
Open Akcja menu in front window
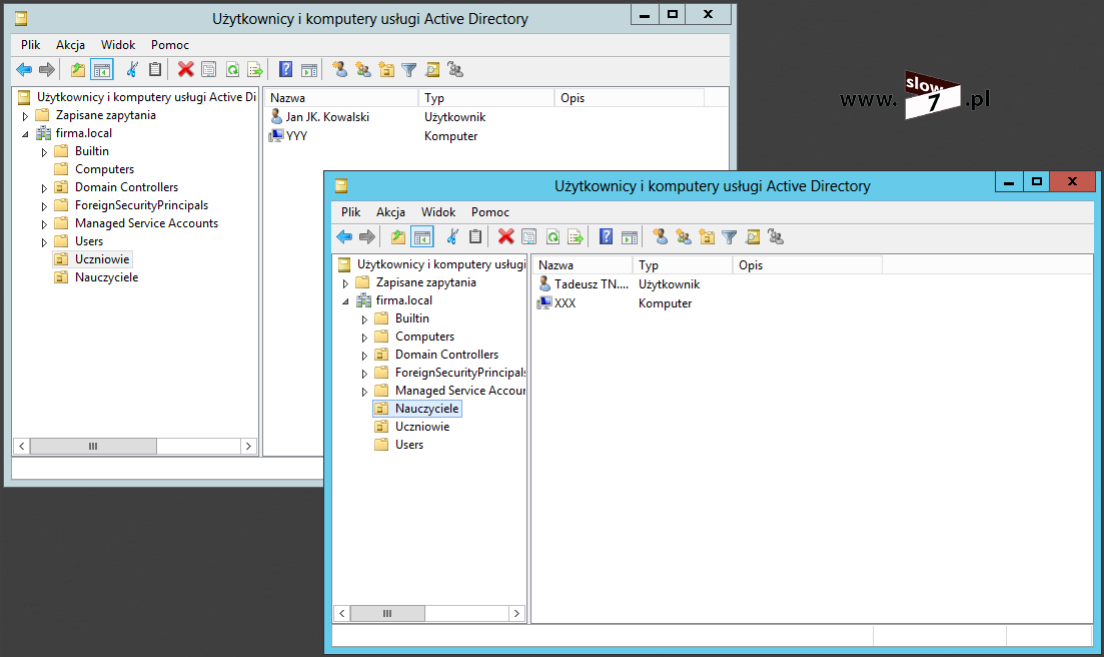[390, 212]
